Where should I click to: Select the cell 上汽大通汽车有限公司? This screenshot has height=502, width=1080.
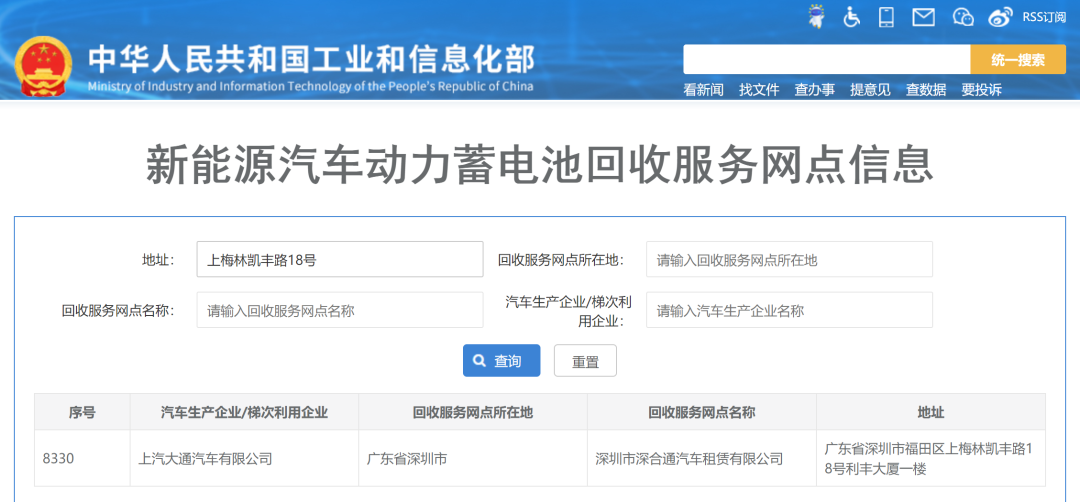245,458
